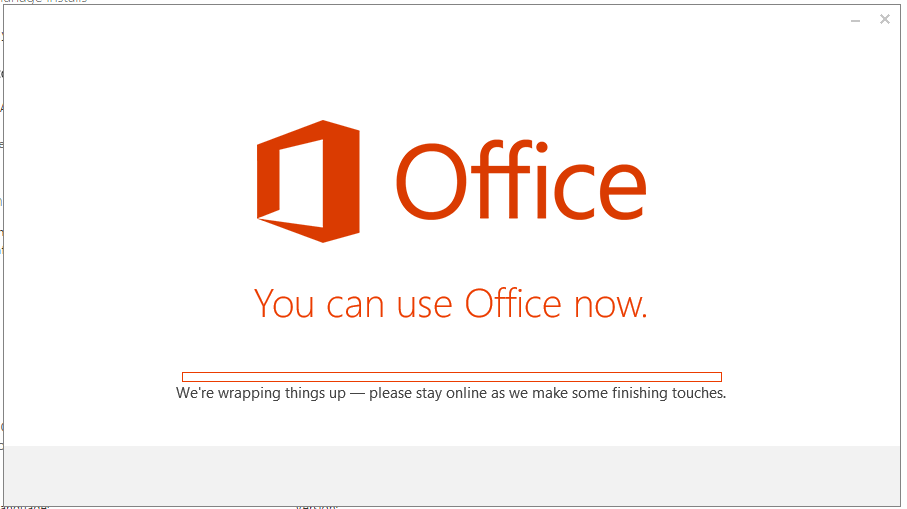
Task: Select the "You can use Office now." heading
Action: (451, 303)
